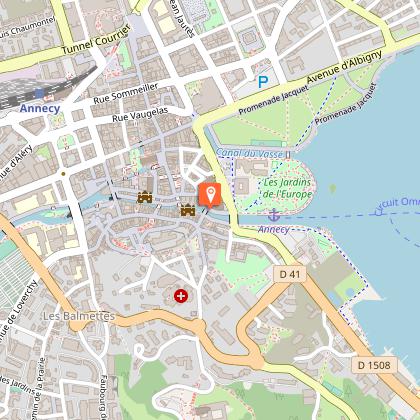
Task: Select the blue parking P icon
Action: click(x=263, y=82)
